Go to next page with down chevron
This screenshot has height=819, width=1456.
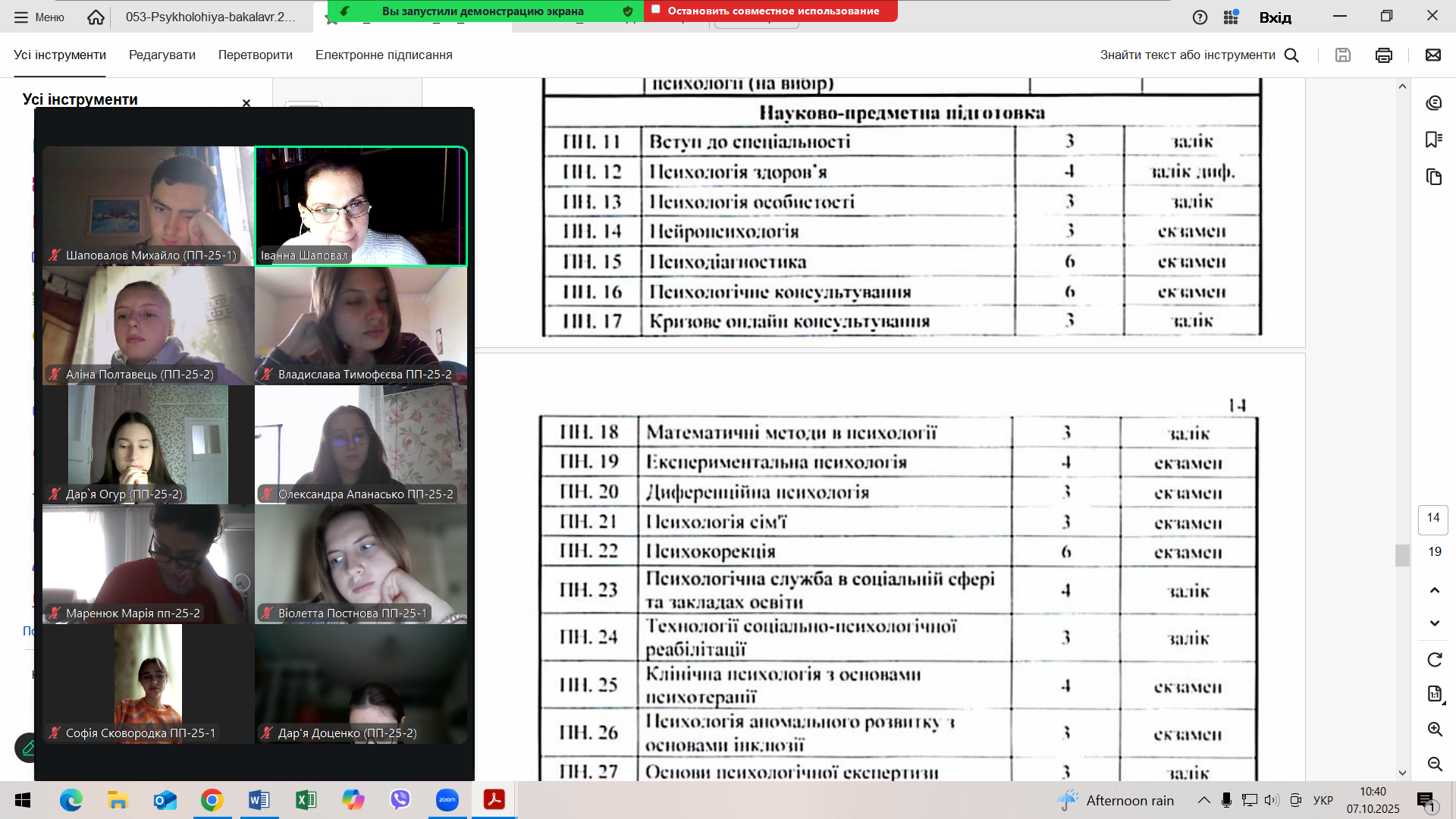coord(1435,623)
